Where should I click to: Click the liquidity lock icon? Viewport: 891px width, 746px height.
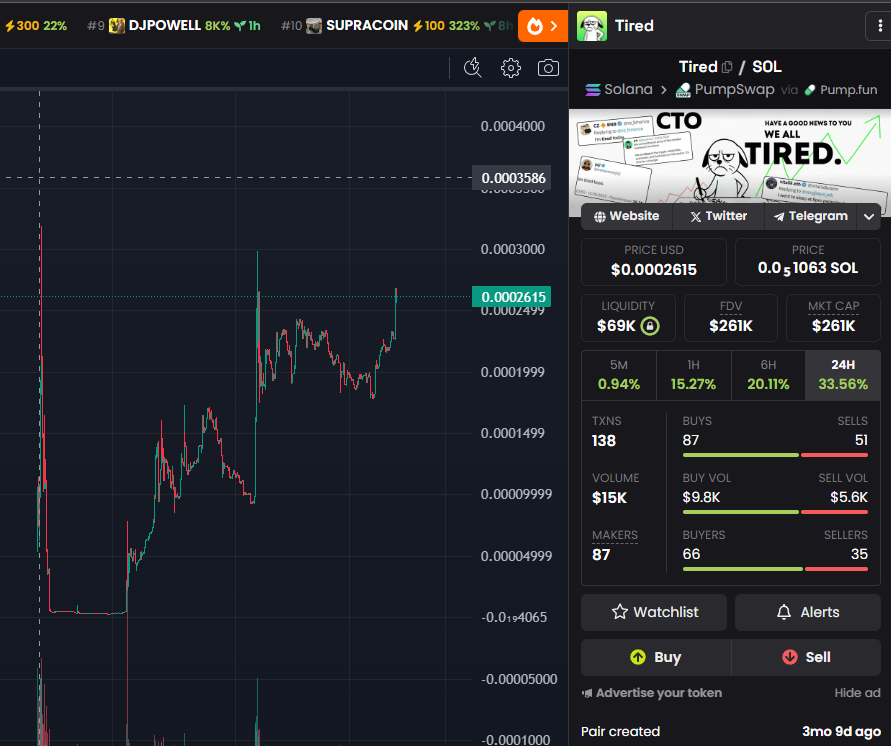point(650,326)
